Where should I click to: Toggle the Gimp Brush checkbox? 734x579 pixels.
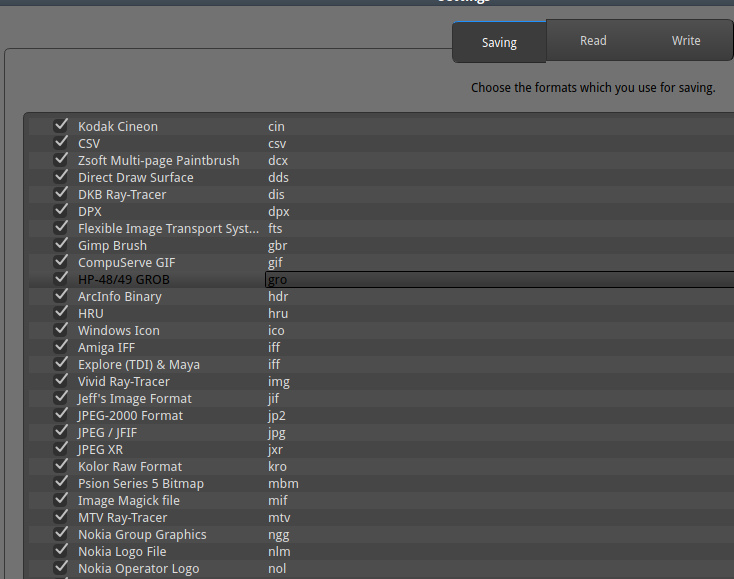61,244
